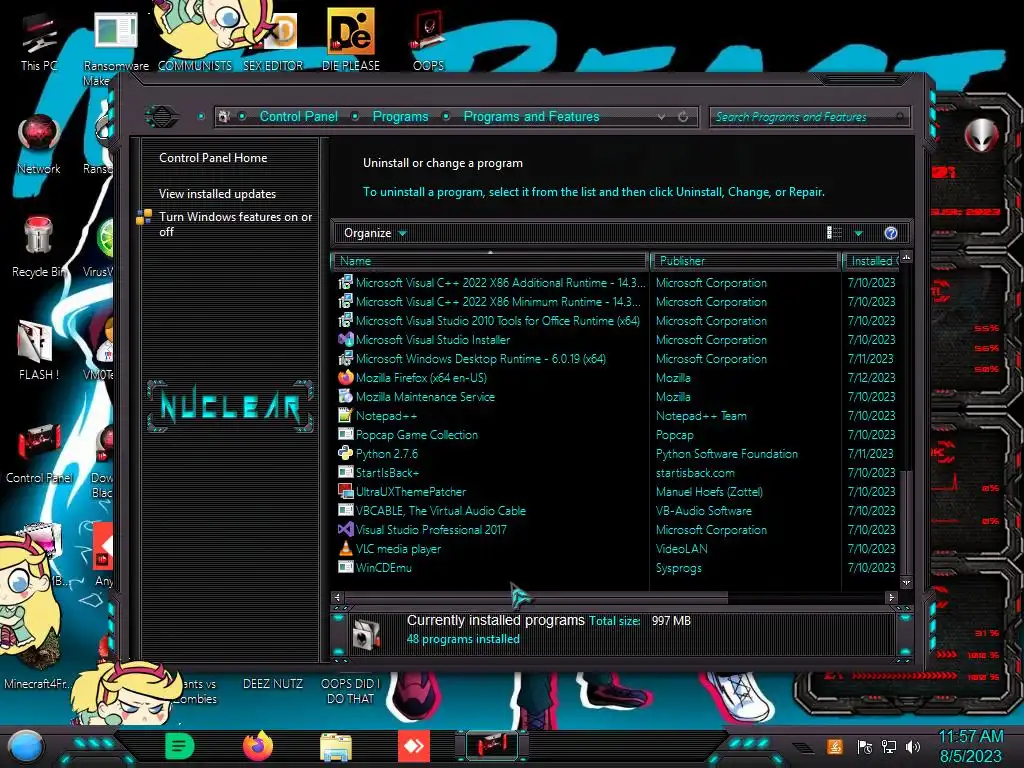Open the FLASH ! desktop shortcut
Viewport: 1024px width, 768px height.
(39, 349)
